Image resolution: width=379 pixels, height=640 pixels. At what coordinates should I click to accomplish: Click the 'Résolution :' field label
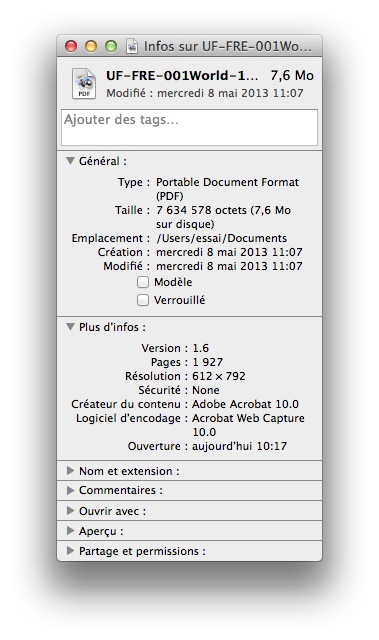coord(156,376)
